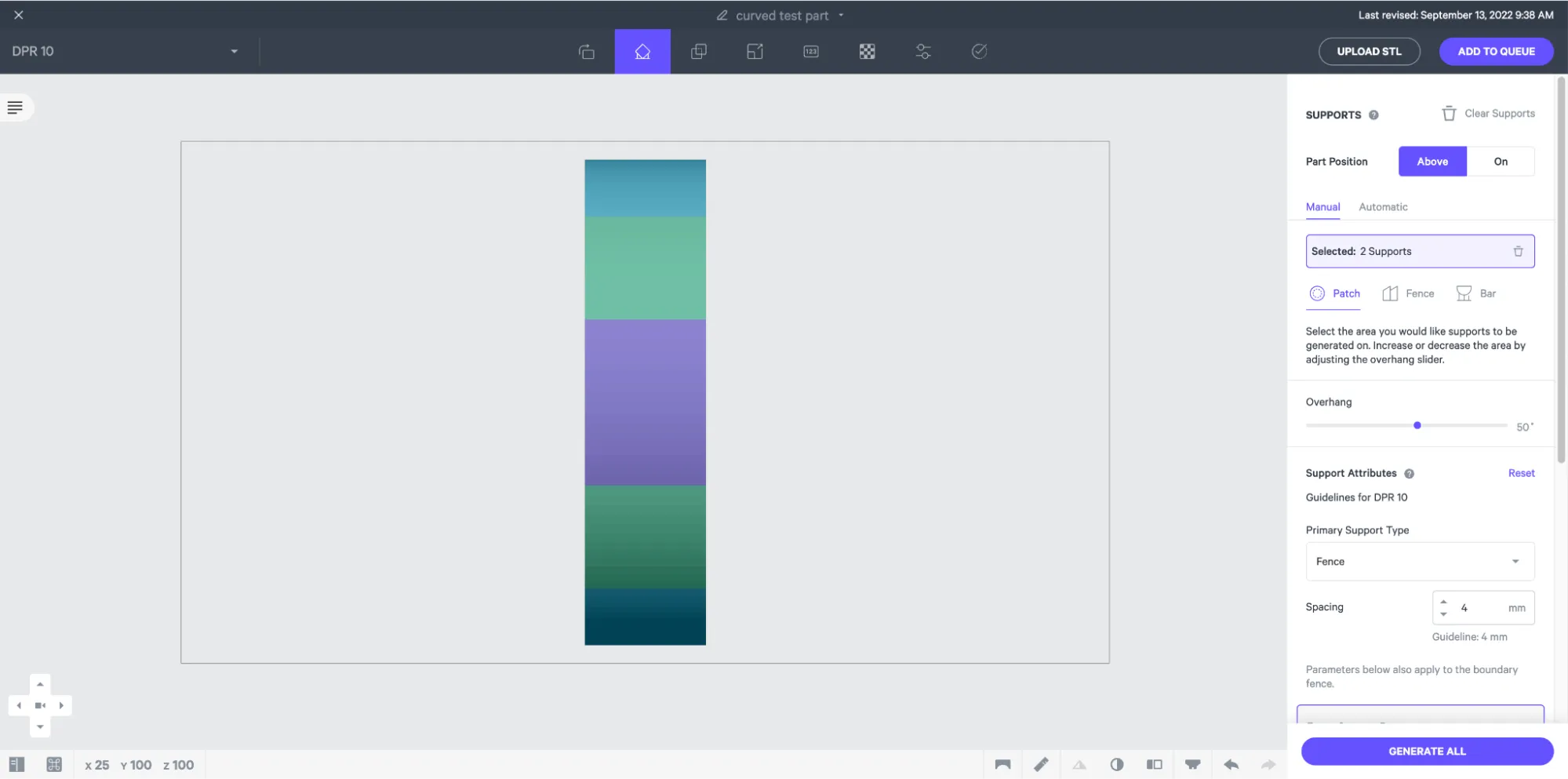Click the GENERATE ALL button
This screenshot has height=779, width=1568.
tap(1427, 752)
